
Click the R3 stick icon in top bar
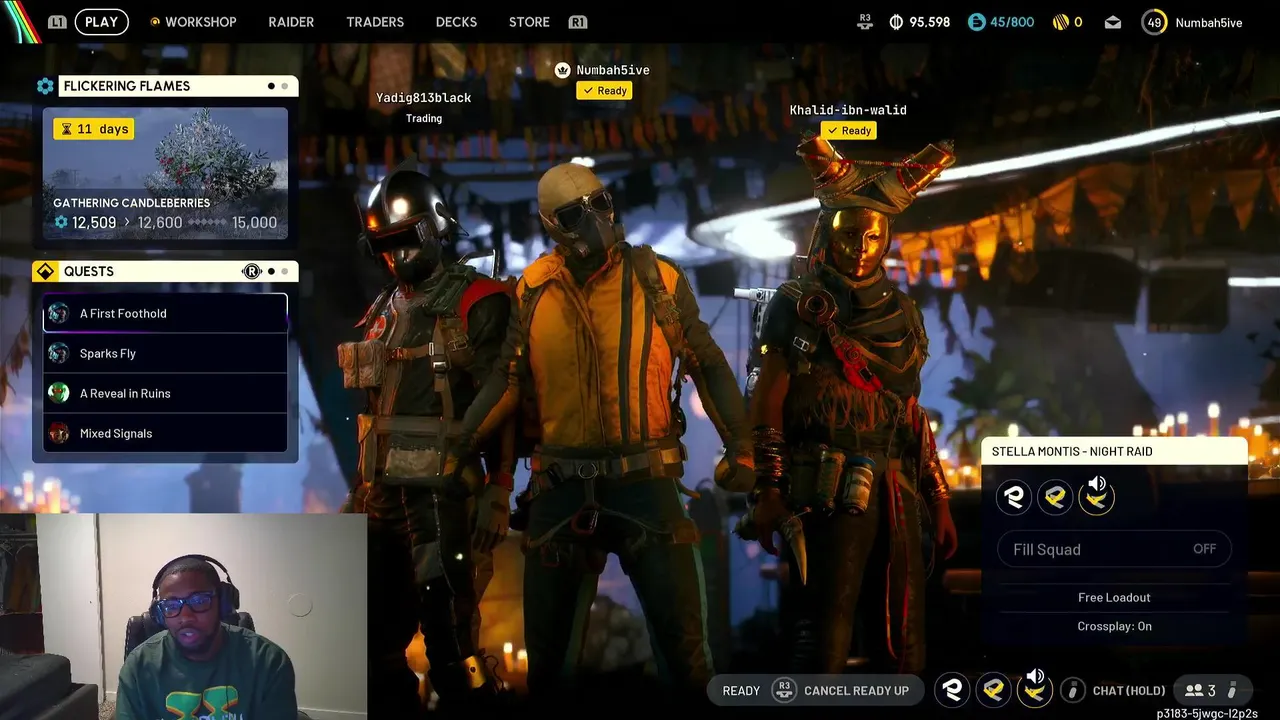click(x=865, y=22)
